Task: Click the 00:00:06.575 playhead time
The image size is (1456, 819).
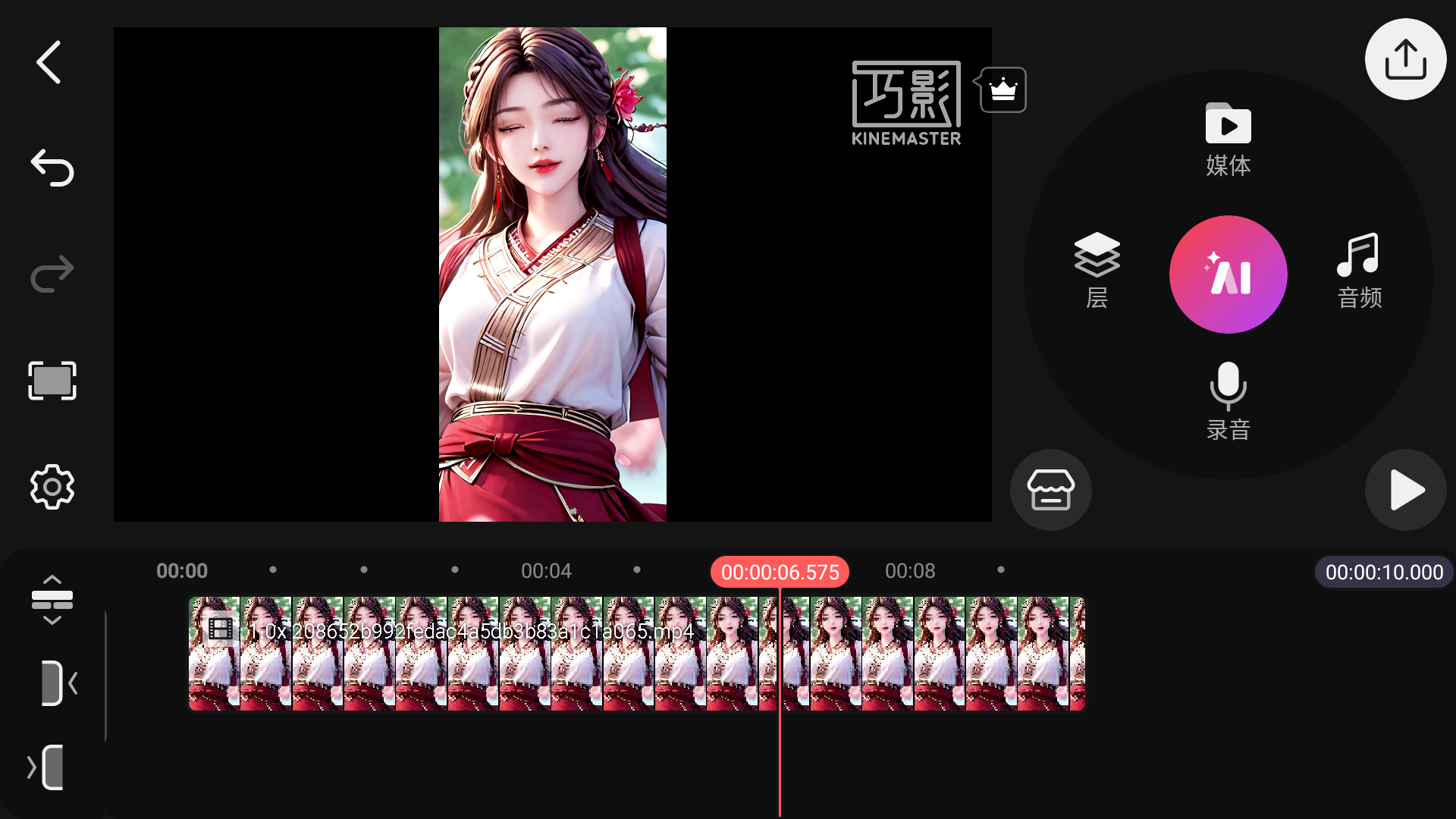Action: (x=780, y=572)
